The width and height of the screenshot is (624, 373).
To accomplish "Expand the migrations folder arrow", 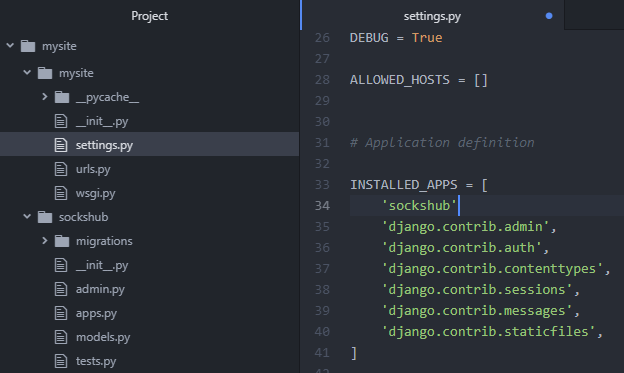I will pyautogui.click(x=45, y=240).
